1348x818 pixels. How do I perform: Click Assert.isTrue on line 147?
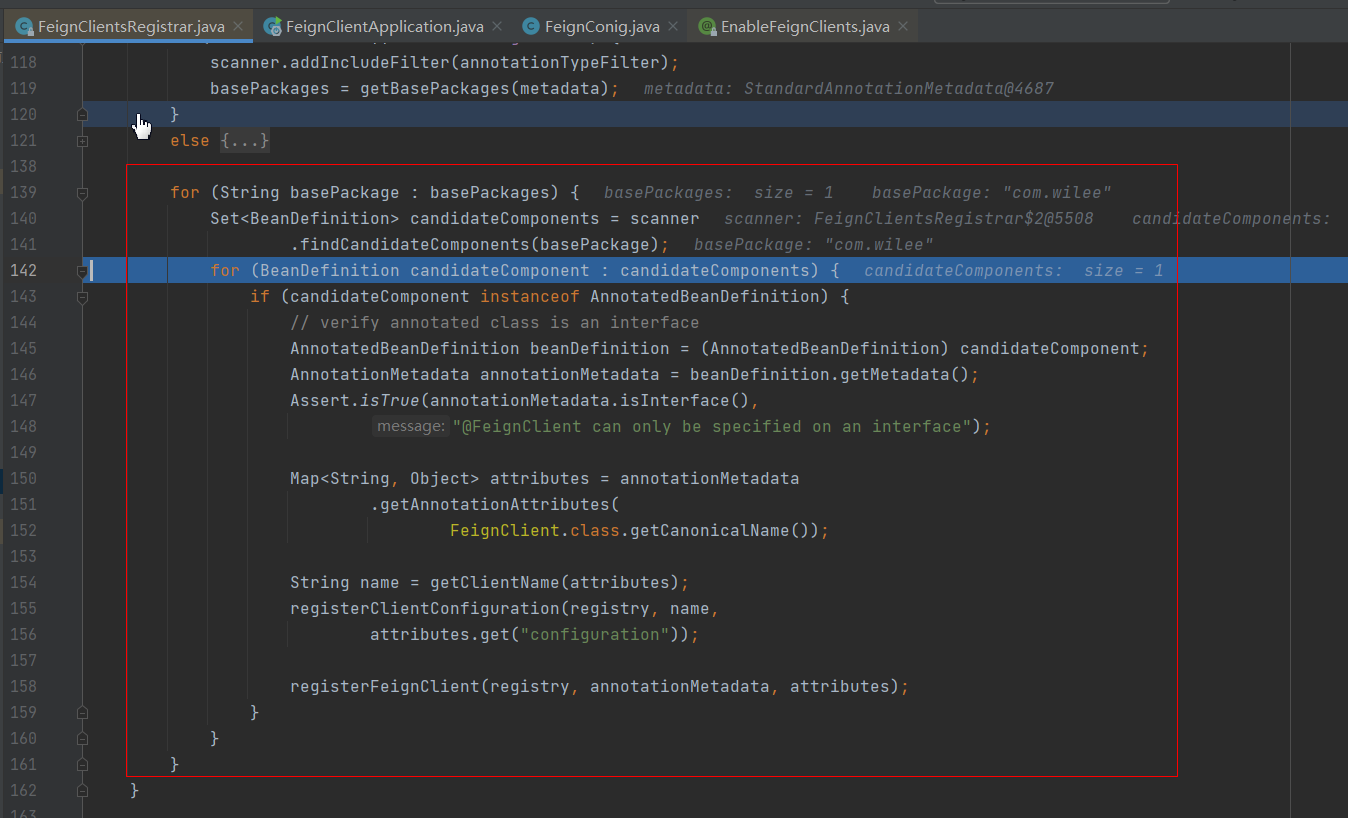[x=355, y=400]
